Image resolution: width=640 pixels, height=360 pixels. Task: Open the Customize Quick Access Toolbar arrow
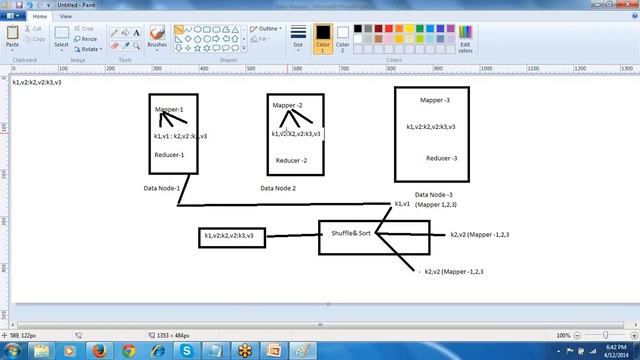(x=49, y=5)
